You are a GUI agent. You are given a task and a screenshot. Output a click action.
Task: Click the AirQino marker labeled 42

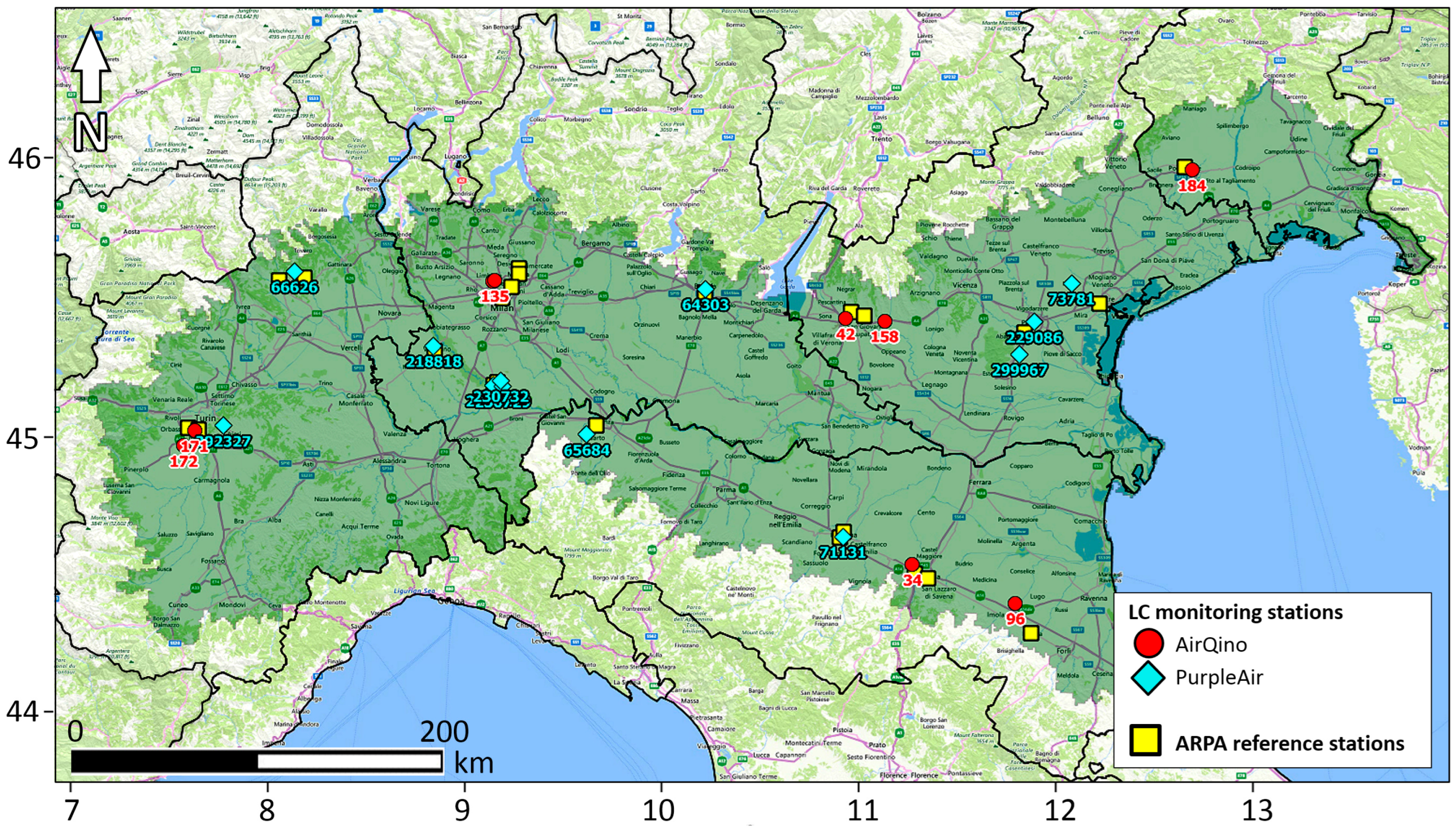point(845,318)
